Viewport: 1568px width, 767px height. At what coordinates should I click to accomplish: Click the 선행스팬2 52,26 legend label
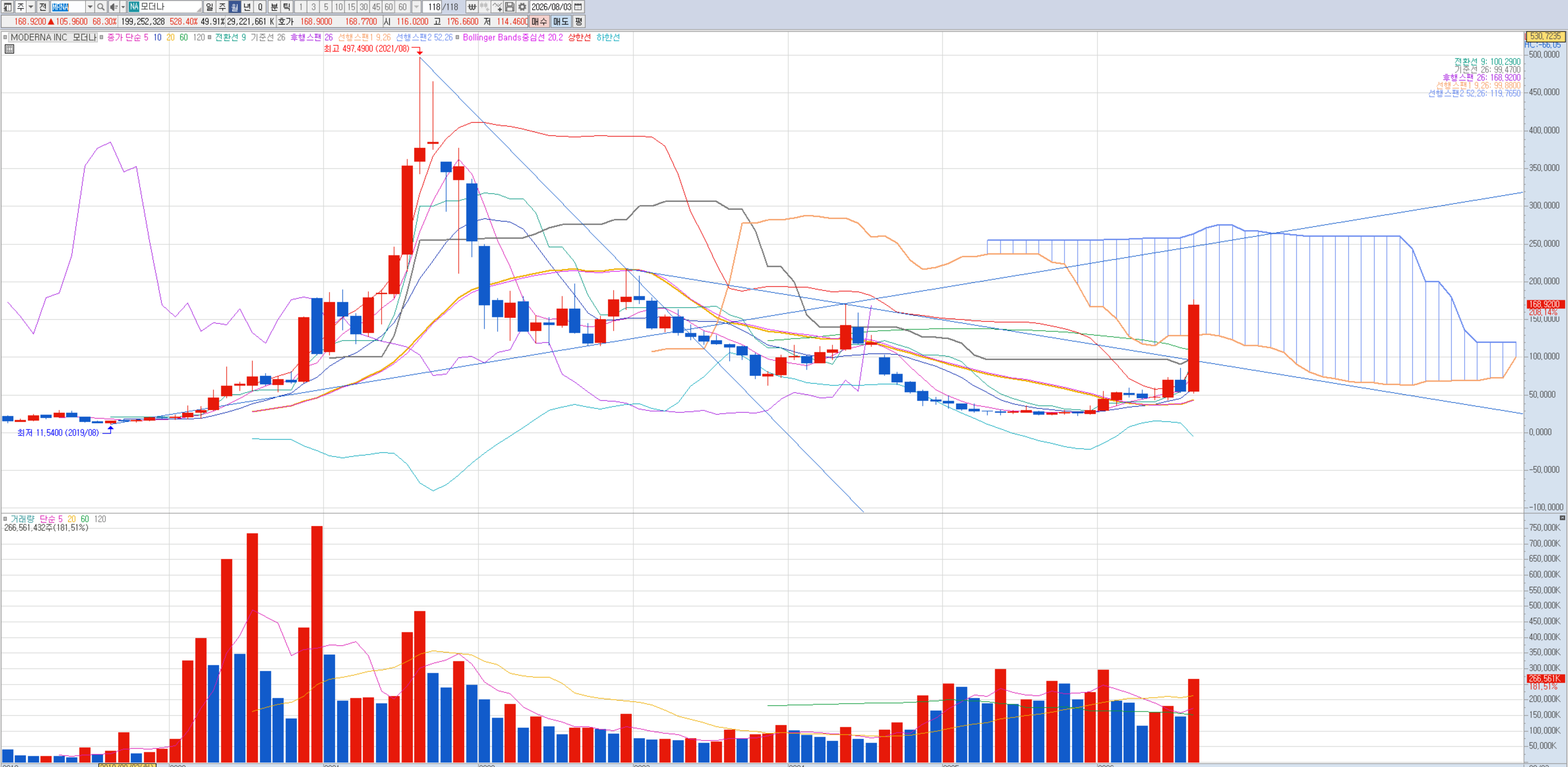[424, 37]
